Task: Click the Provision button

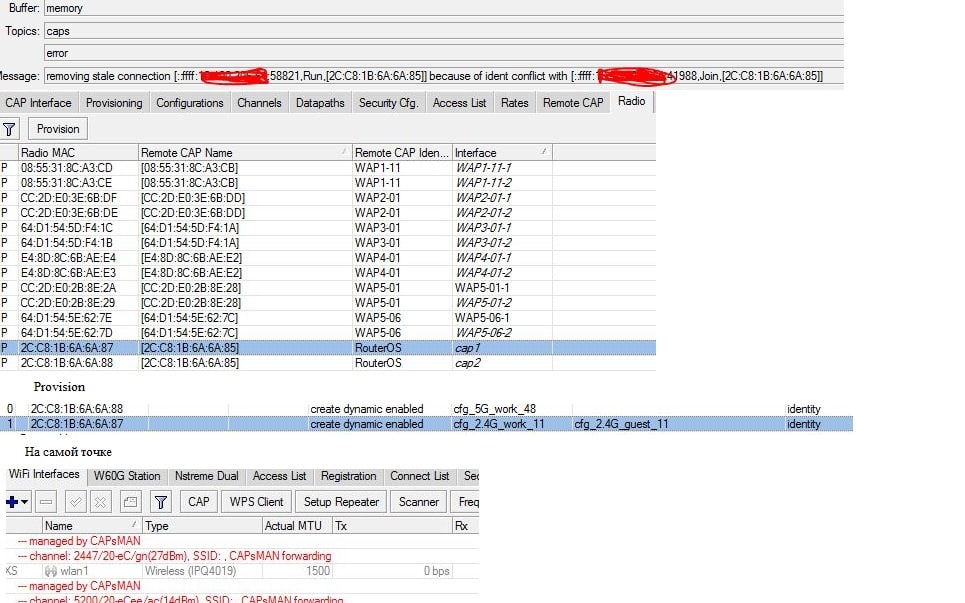Action: pos(58,129)
